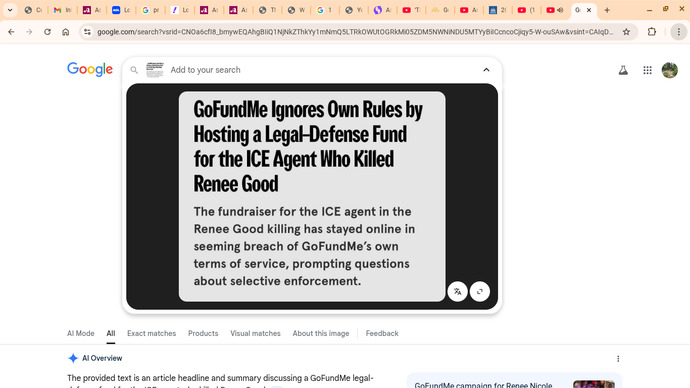Click the Feedback link

382,333
